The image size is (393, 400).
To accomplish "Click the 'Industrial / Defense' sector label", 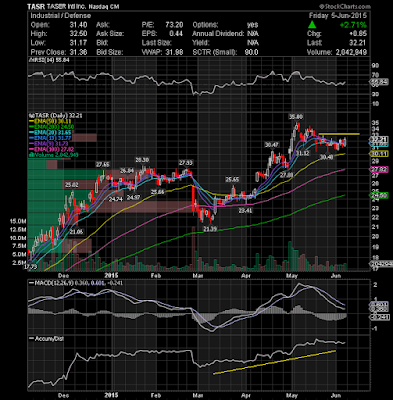I will 60,16.
